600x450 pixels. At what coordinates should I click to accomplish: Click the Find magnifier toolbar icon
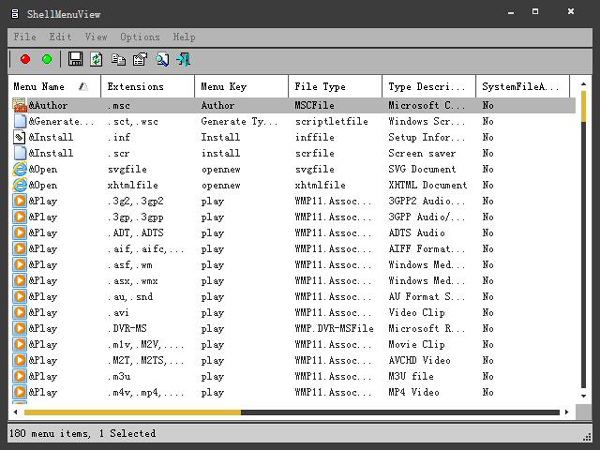(x=162, y=60)
